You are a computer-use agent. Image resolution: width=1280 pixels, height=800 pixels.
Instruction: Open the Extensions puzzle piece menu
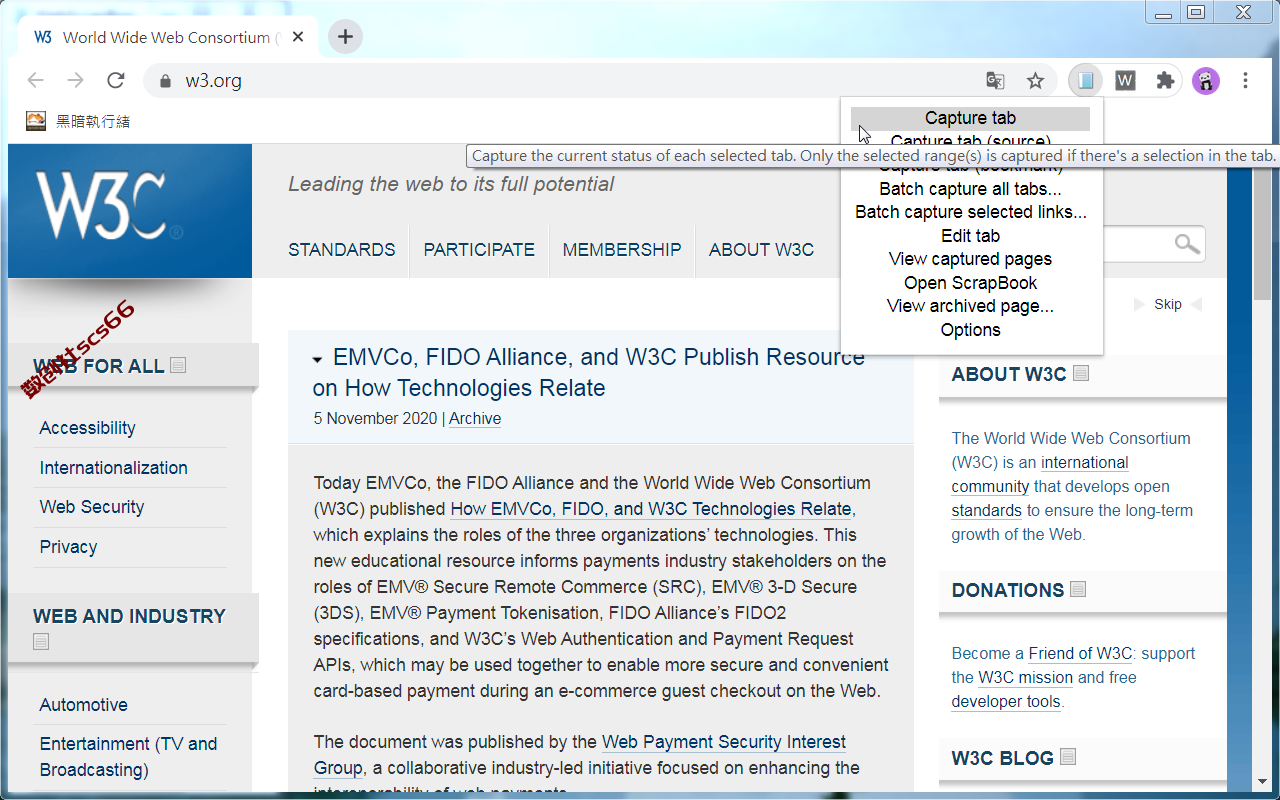(1165, 81)
